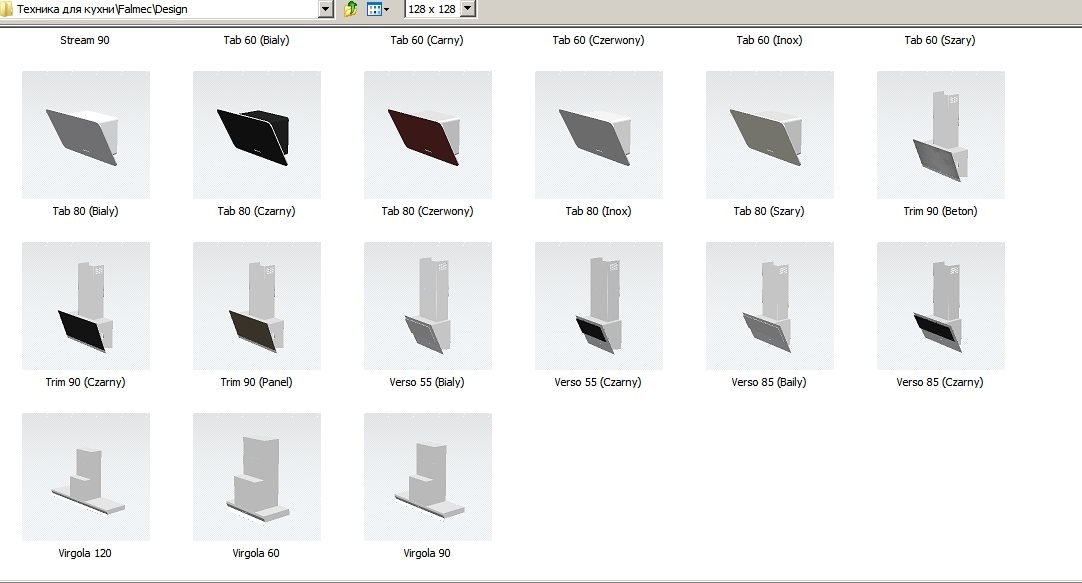This screenshot has height=583, width=1082.
Task: Click the Verso 85 (Baily) caption text
Action: point(769,382)
